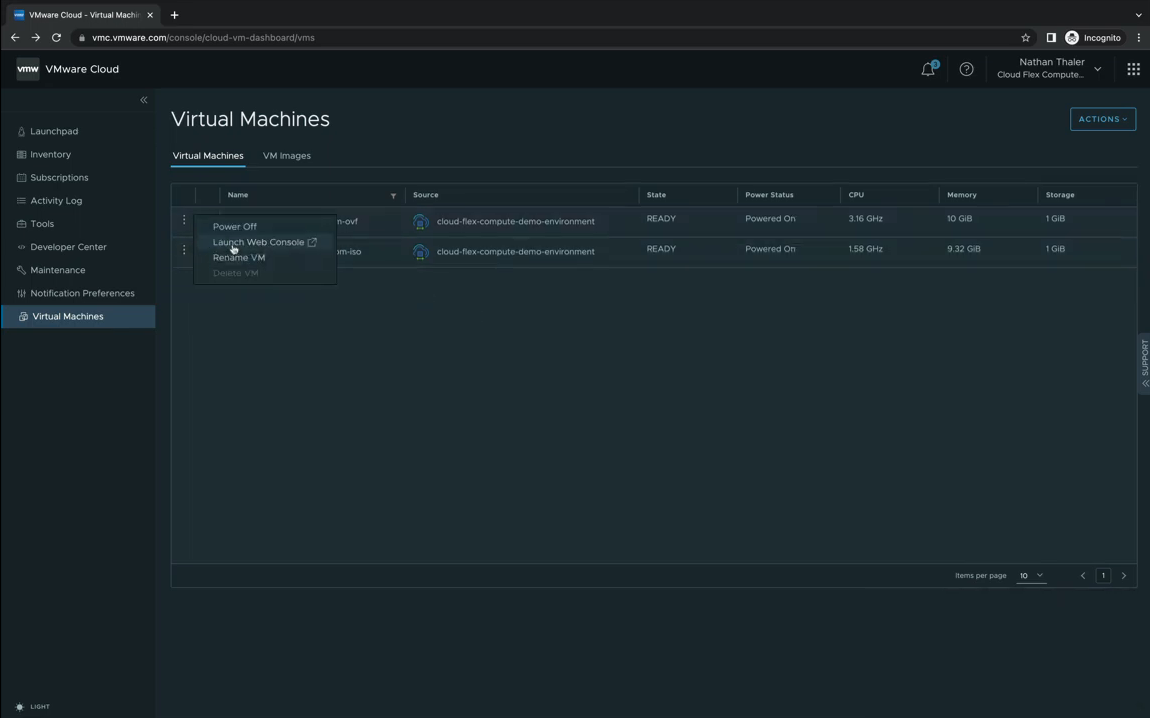Open the browser side panel icon
The height and width of the screenshot is (718, 1150).
pos(1051,37)
